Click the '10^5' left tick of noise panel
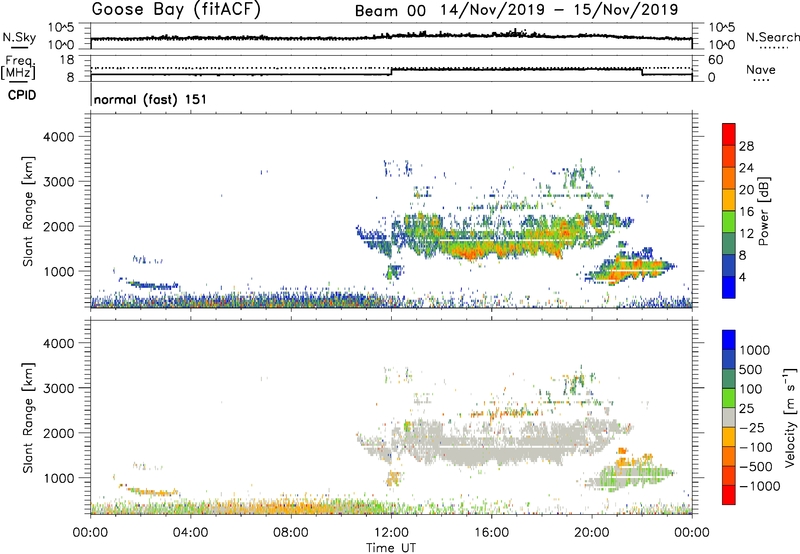Image resolution: width=800 pixels, height=554 pixels. click(61, 27)
